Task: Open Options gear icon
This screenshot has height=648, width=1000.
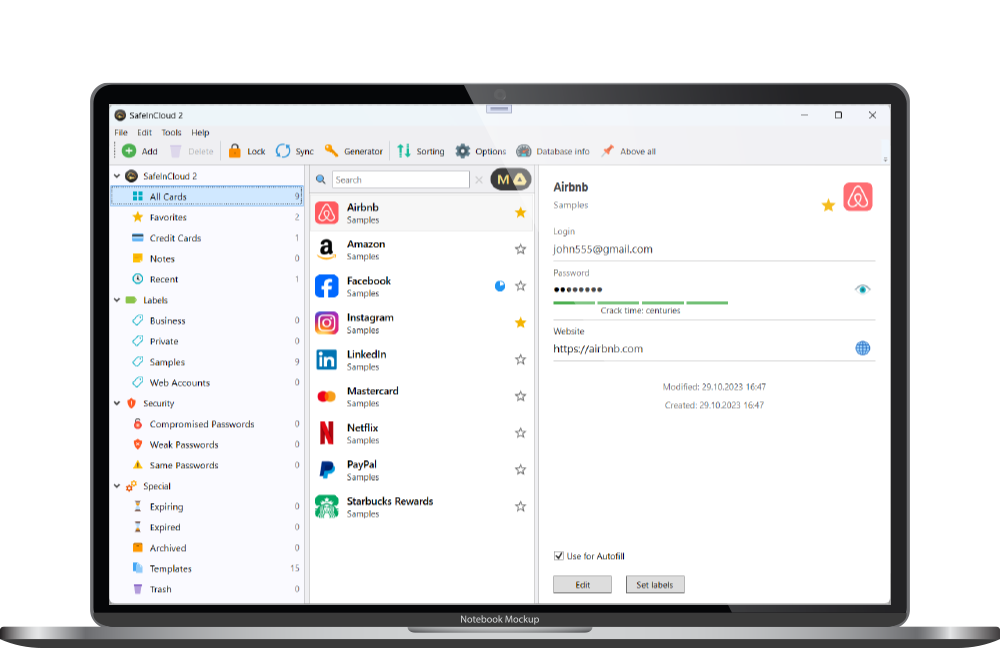Action: [462, 151]
